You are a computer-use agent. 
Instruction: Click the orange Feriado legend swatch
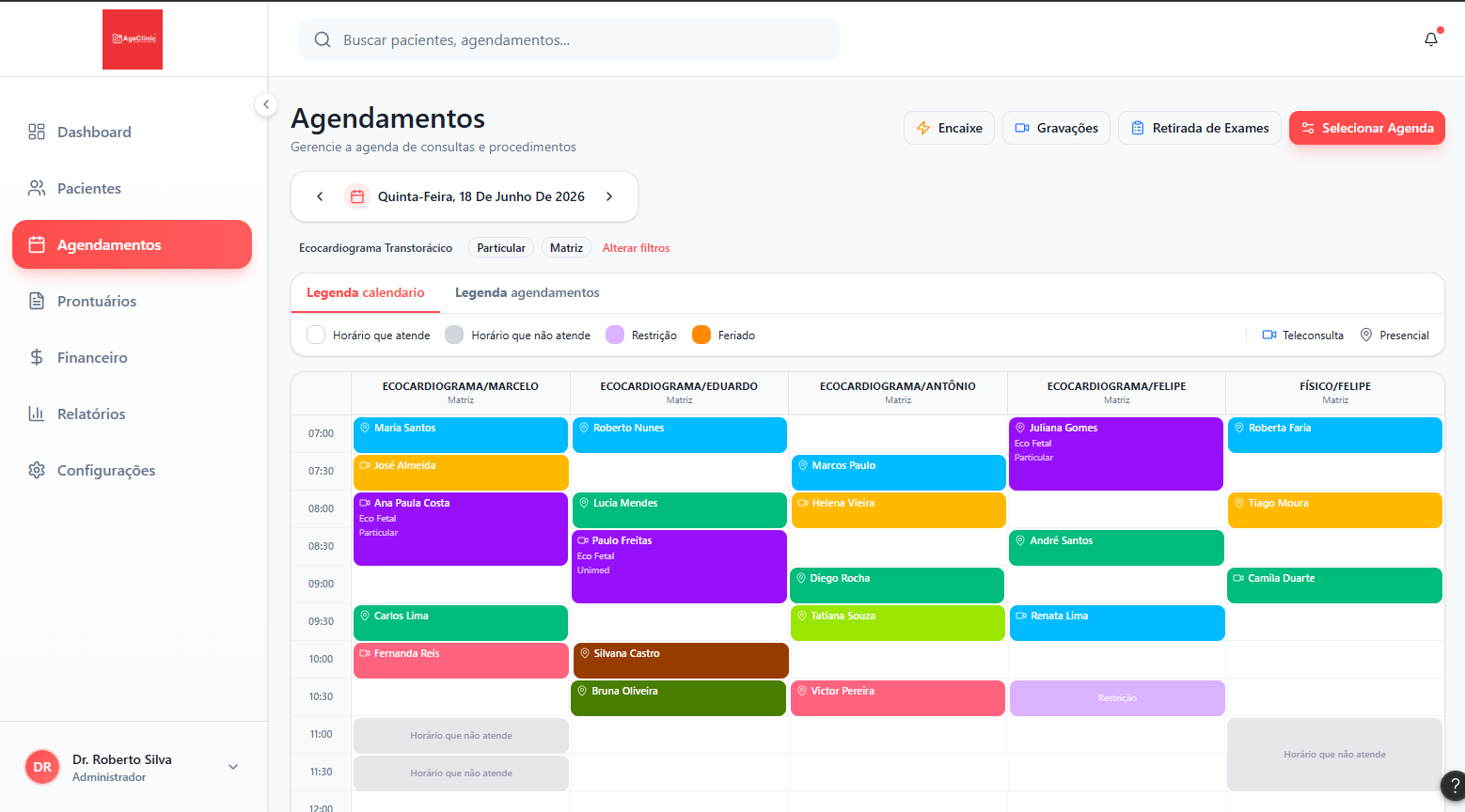coord(701,335)
